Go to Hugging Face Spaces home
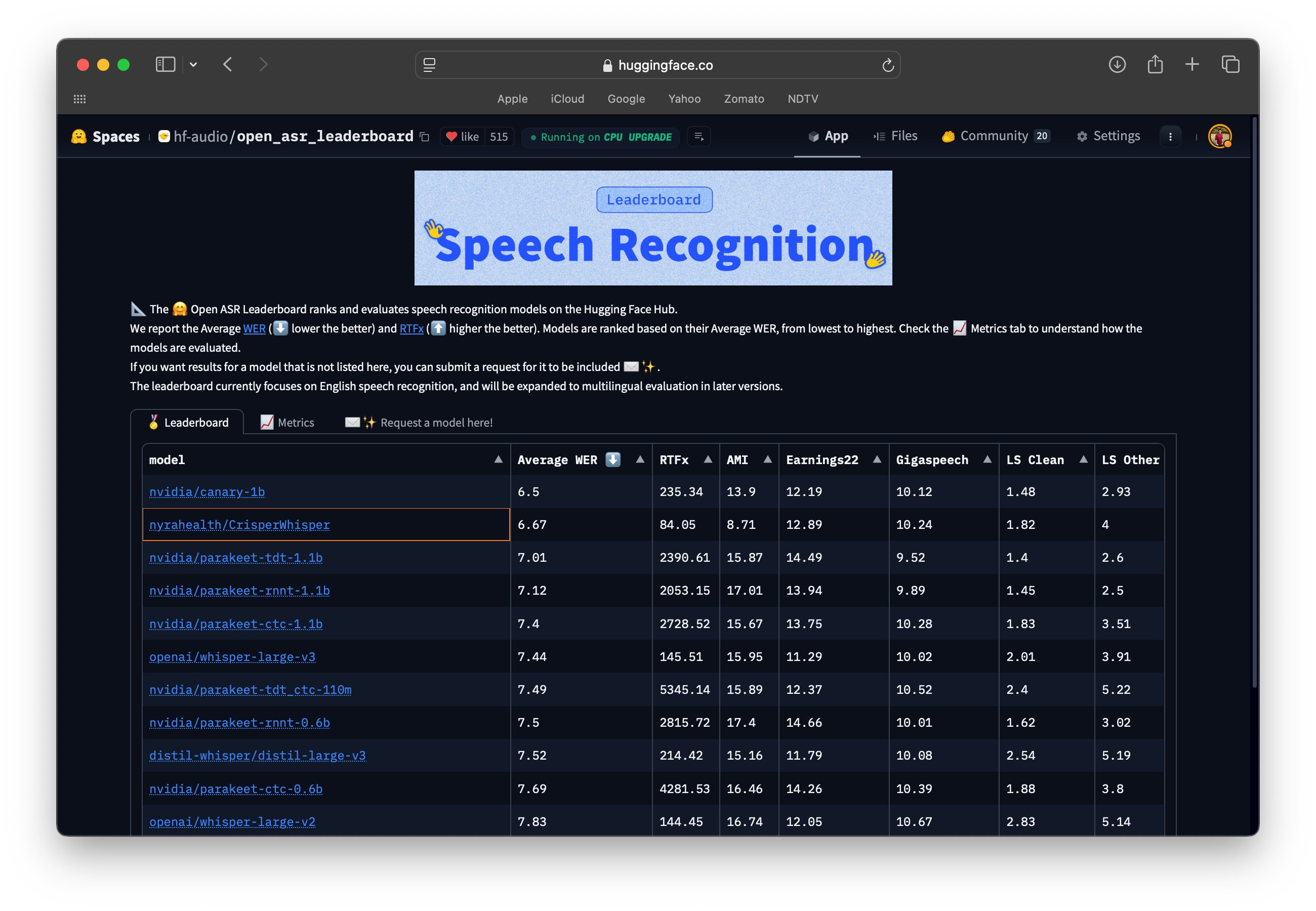Image resolution: width=1316 pixels, height=911 pixels. tap(106, 137)
